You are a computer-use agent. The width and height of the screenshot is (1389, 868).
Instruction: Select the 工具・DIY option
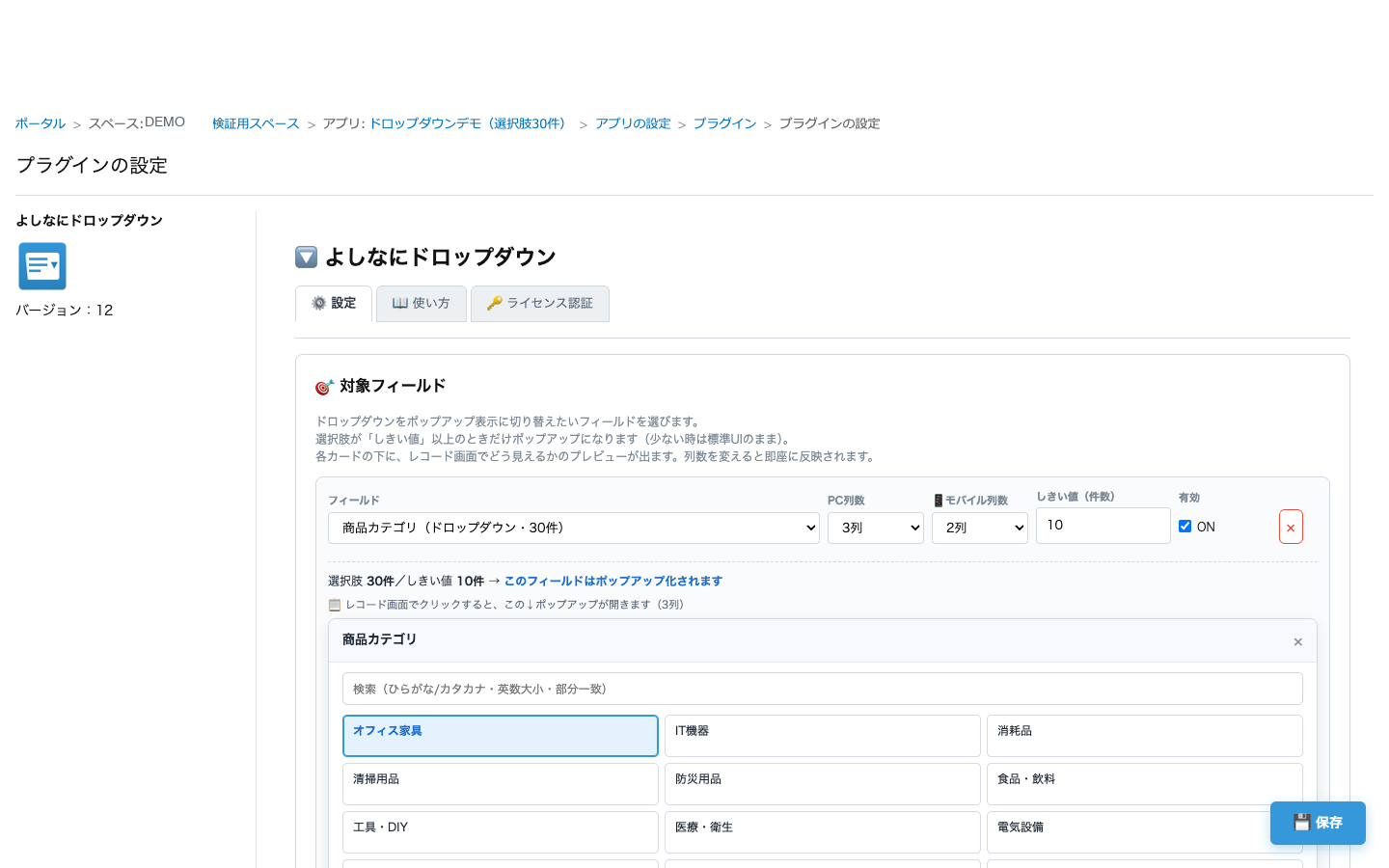(x=501, y=832)
